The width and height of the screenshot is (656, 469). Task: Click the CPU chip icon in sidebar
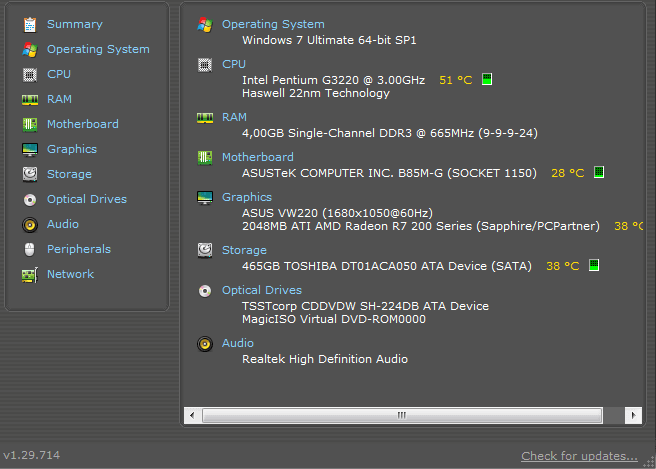pyautogui.click(x=29, y=74)
